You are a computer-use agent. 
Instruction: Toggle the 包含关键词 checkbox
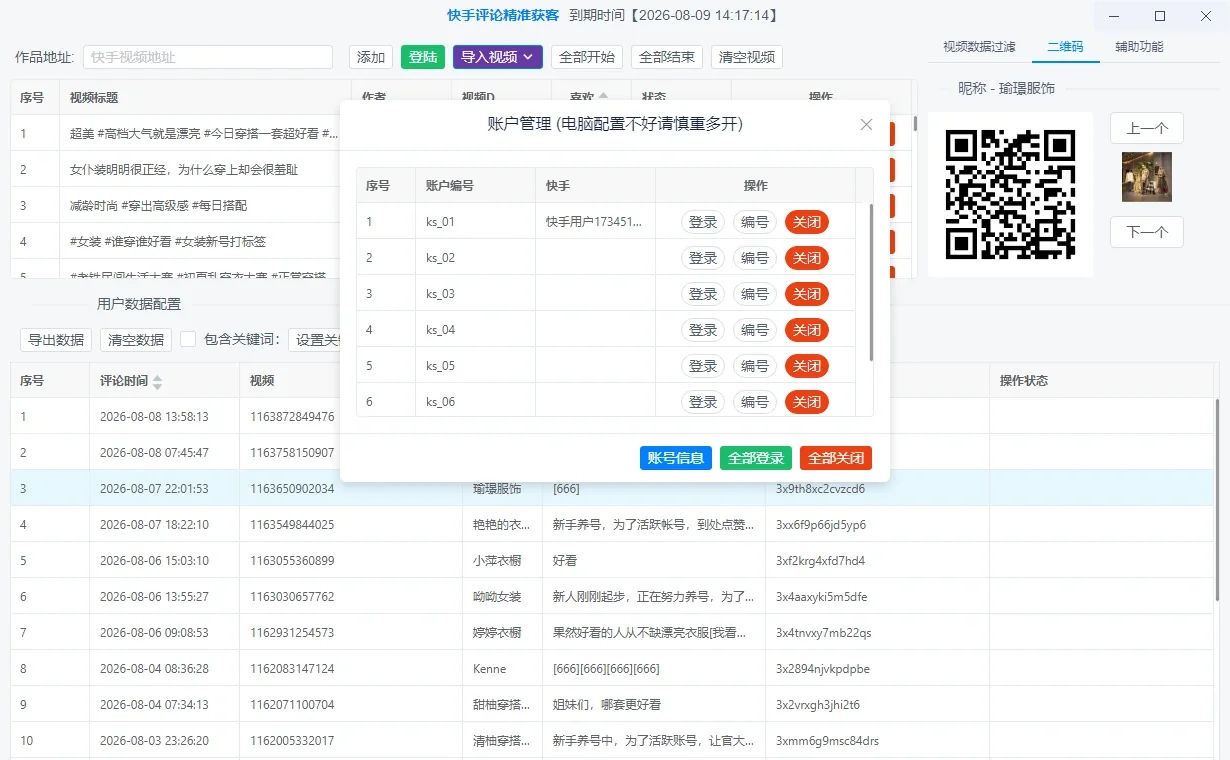coord(188,339)
